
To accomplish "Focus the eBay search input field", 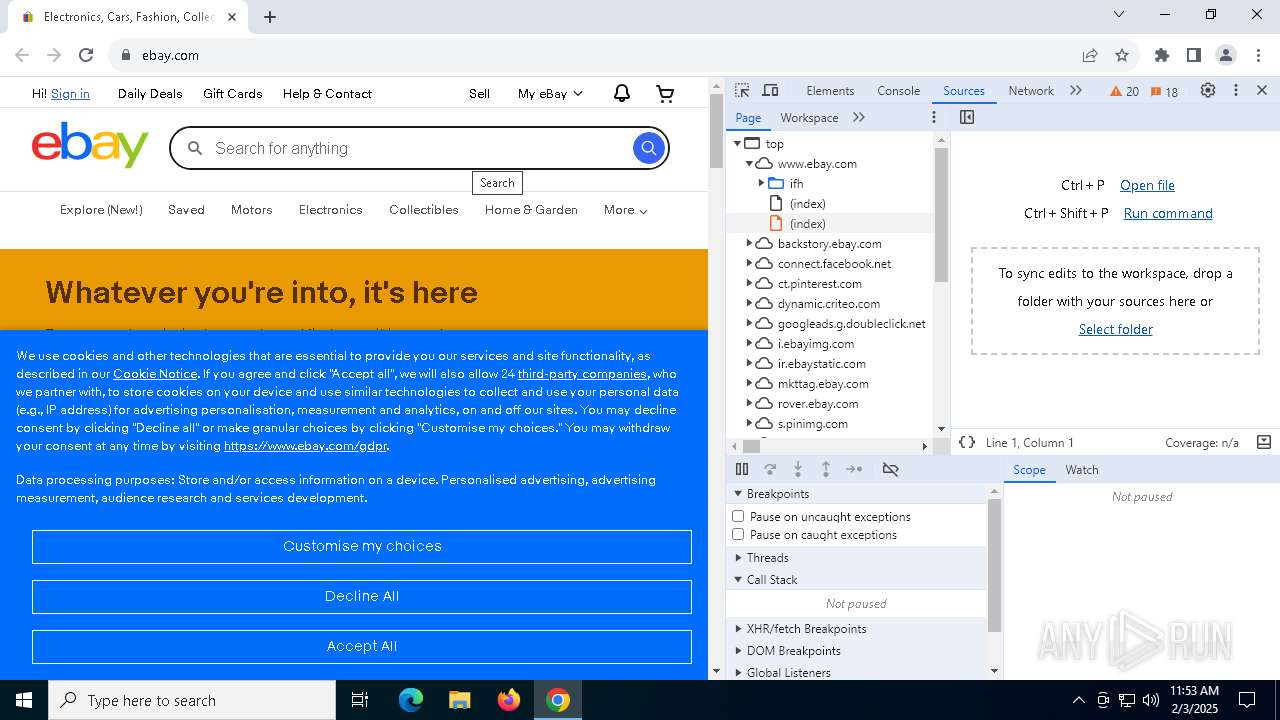I will click(x=418, y=148).
